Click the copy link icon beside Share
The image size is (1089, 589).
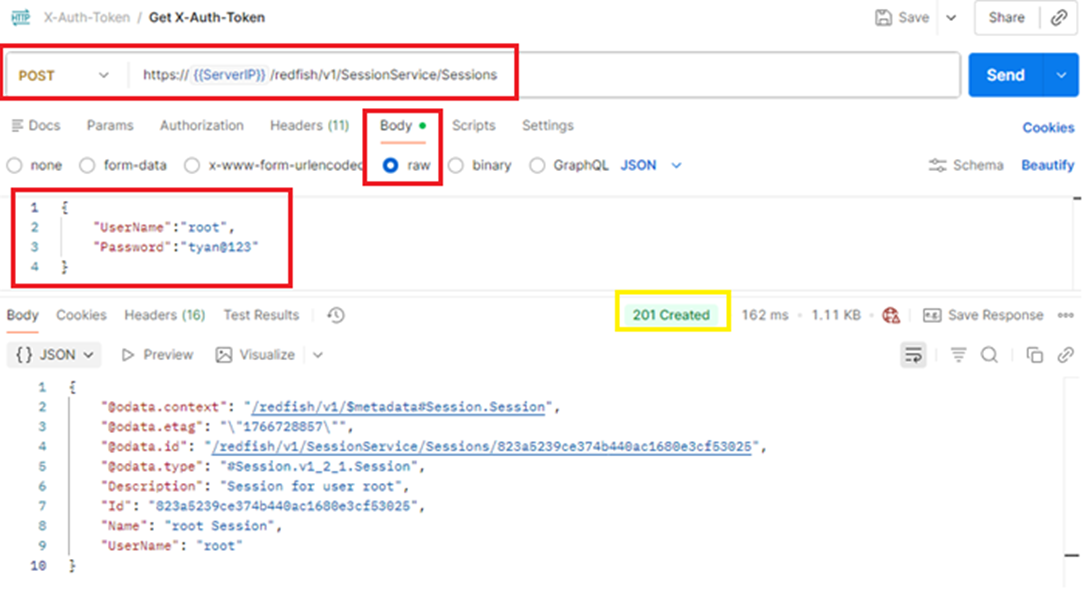1059,18
